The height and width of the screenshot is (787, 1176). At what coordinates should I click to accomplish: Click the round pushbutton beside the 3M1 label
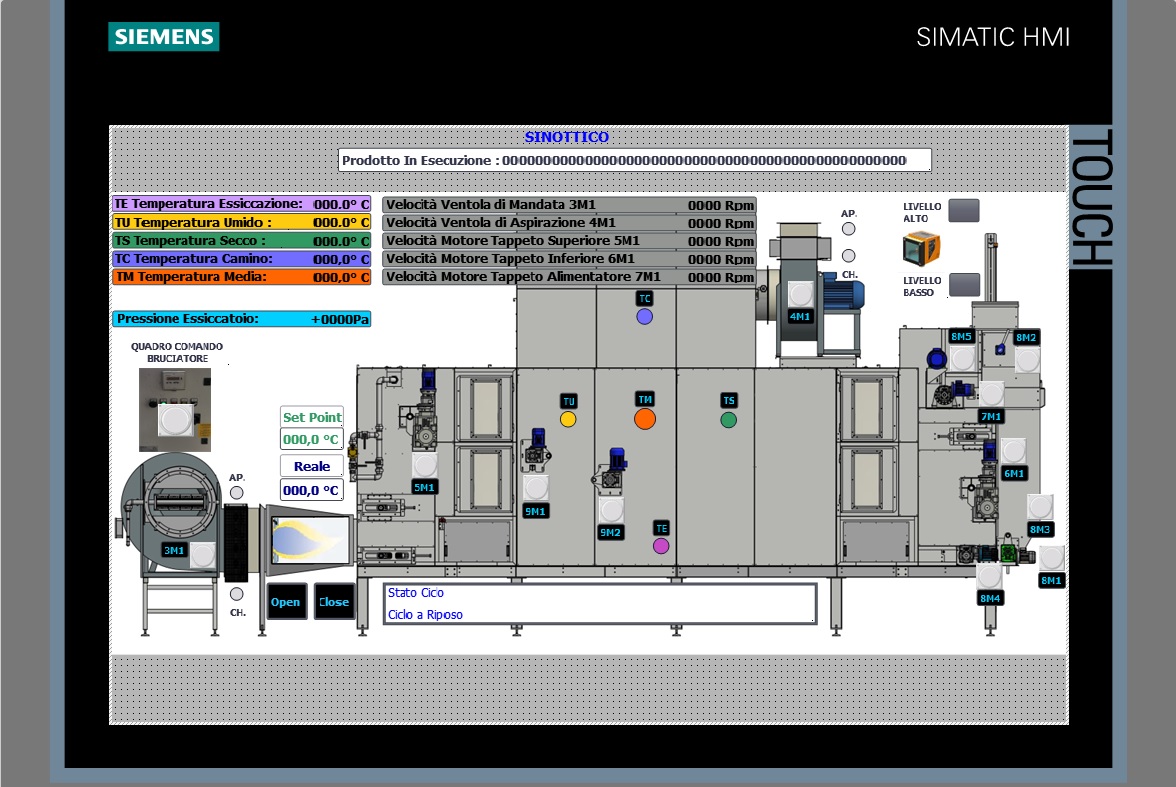pos(202,555)
